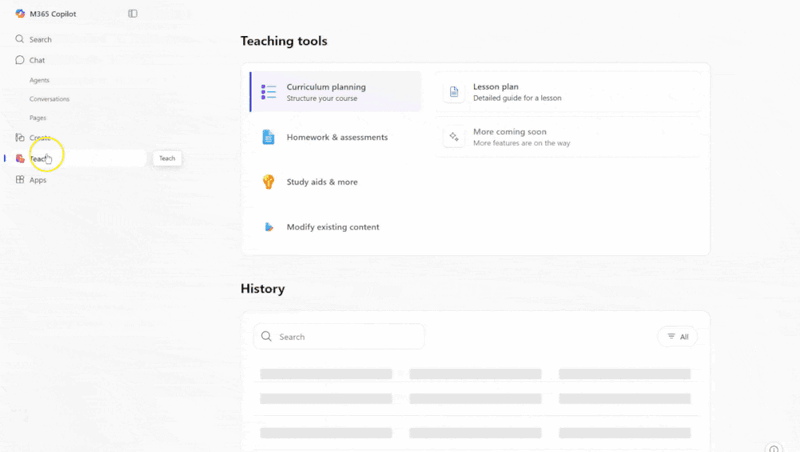Click the filter lines icon beside All

(671, 336)
